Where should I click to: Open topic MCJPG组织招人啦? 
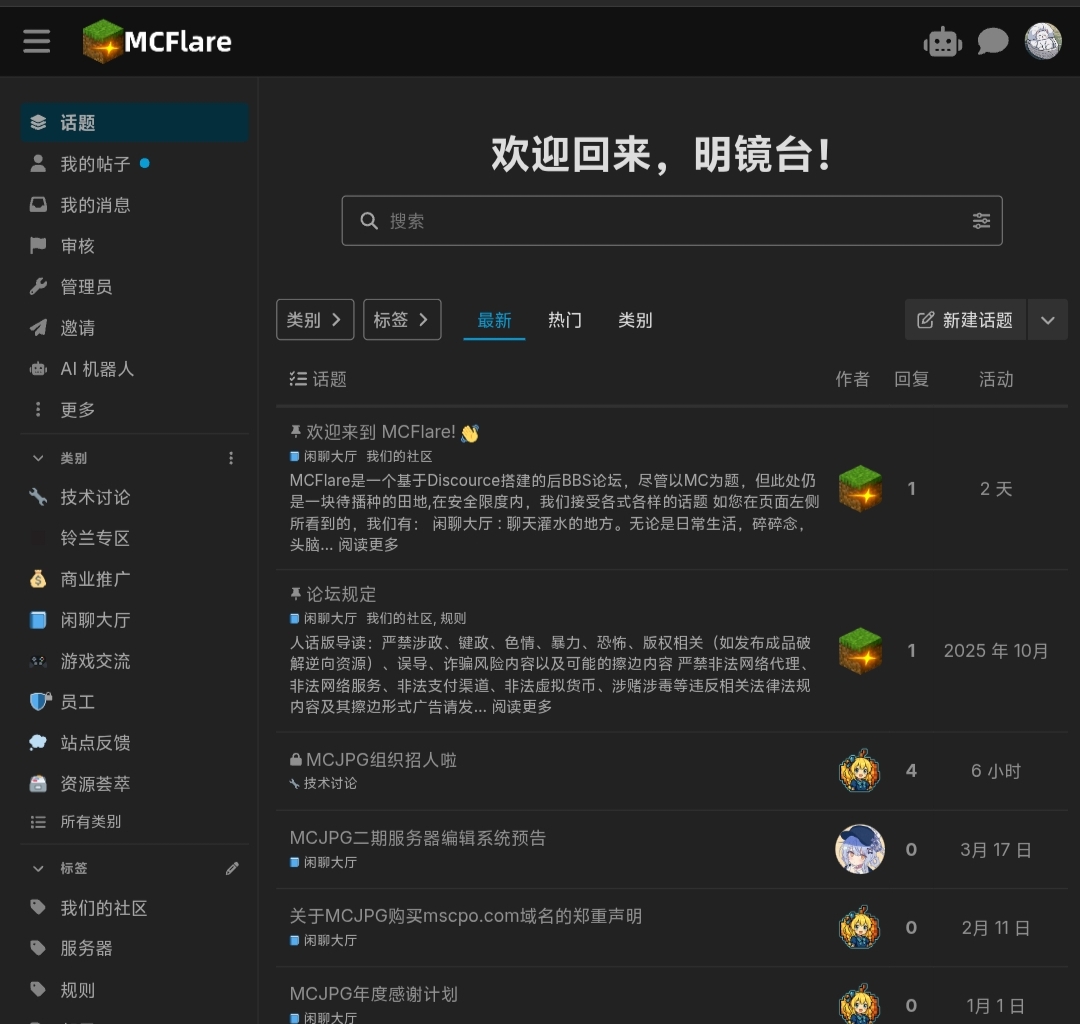(381, 760)
